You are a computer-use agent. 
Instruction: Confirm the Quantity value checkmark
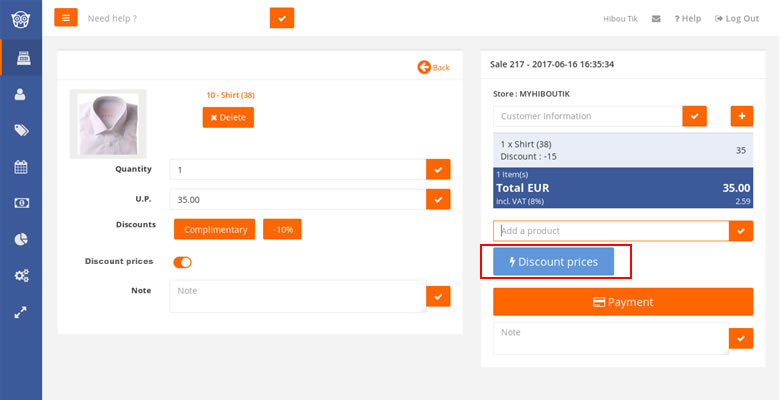point(438,170)
